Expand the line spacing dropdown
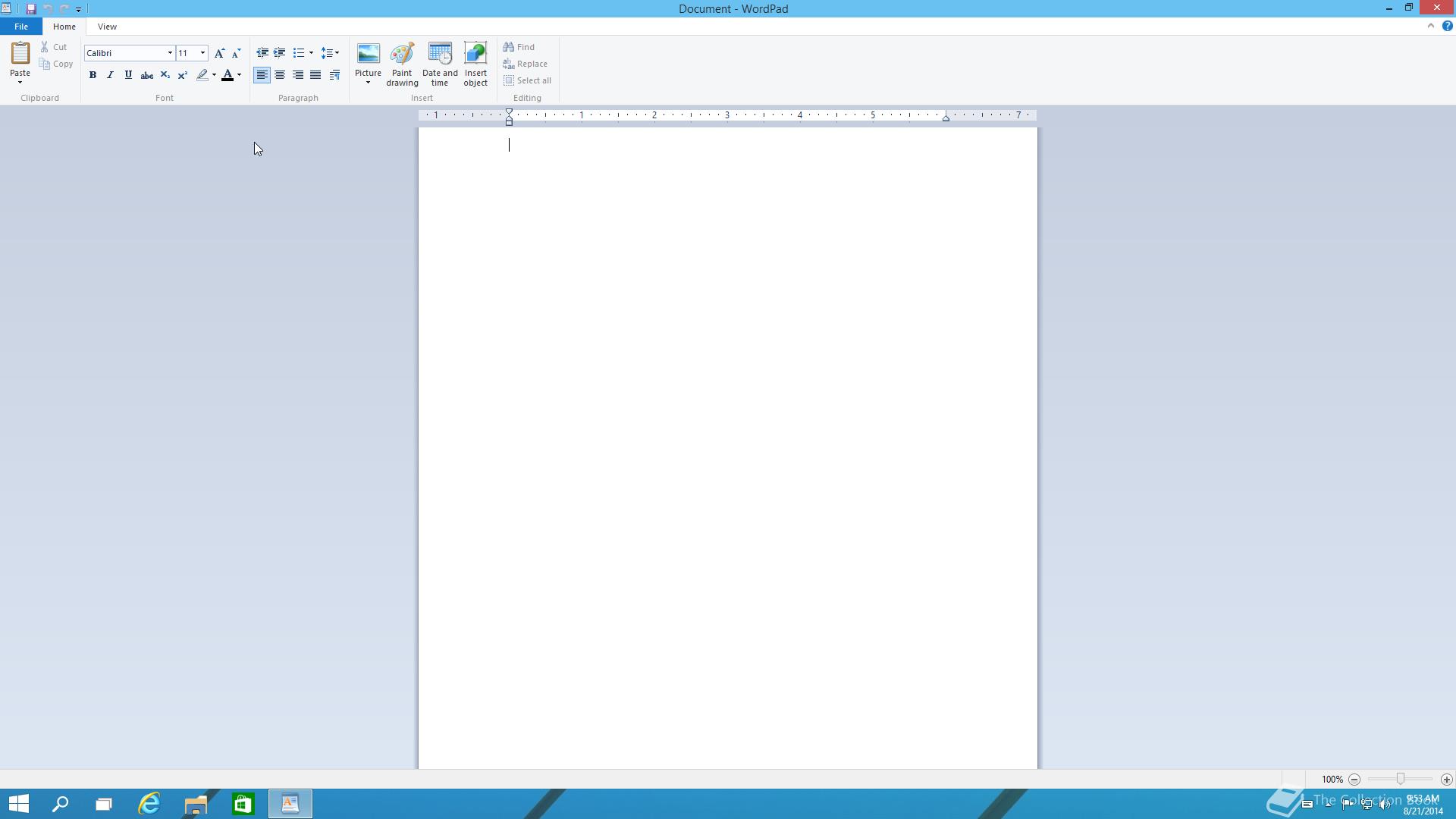 coord(331,53)
